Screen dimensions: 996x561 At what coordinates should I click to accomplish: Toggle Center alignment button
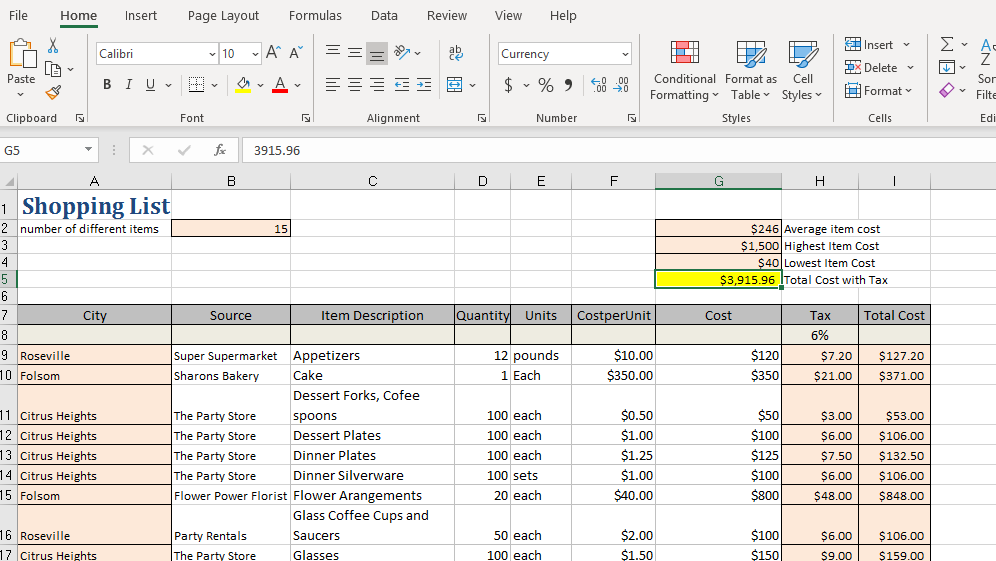pyautogui.click(x=355, y=85)
